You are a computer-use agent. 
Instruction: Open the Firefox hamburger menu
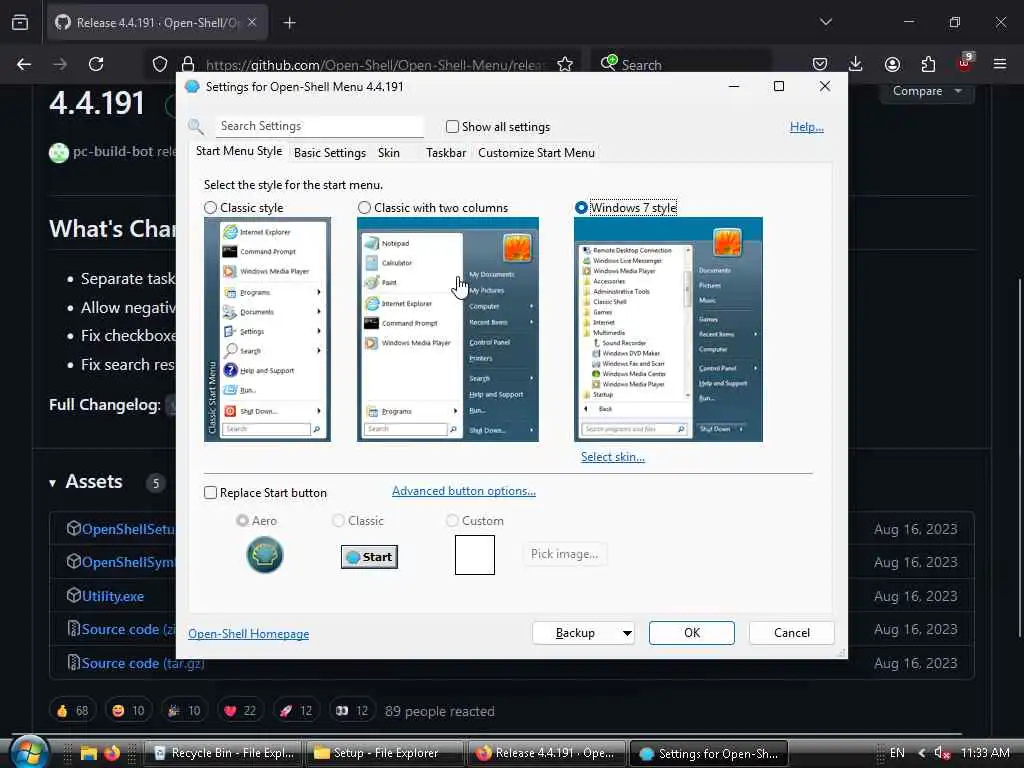tap(1000, 64)
